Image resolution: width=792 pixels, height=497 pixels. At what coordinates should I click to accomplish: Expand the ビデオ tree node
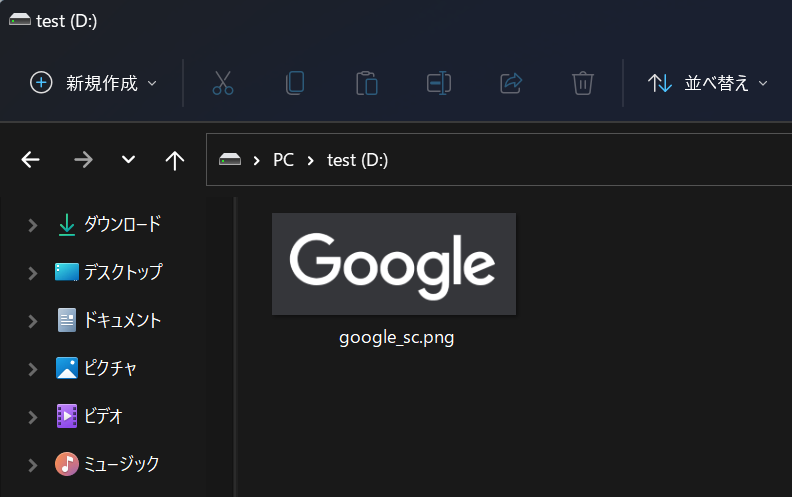click(x=33, y=417)
